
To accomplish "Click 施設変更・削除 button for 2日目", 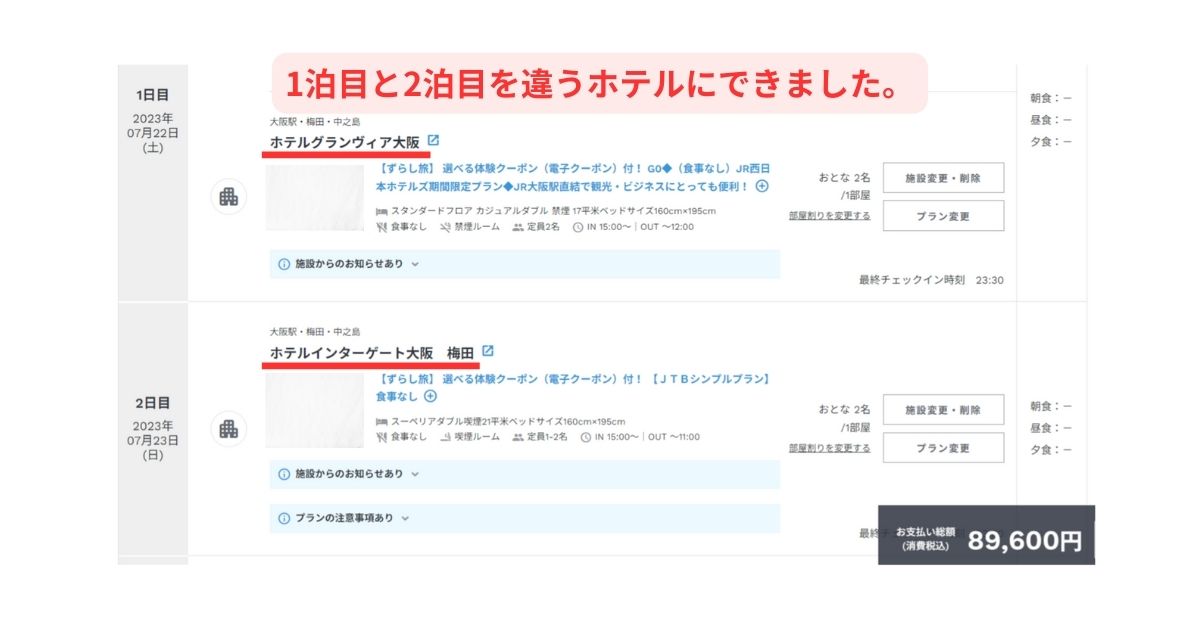I will [x=943, y=410].
